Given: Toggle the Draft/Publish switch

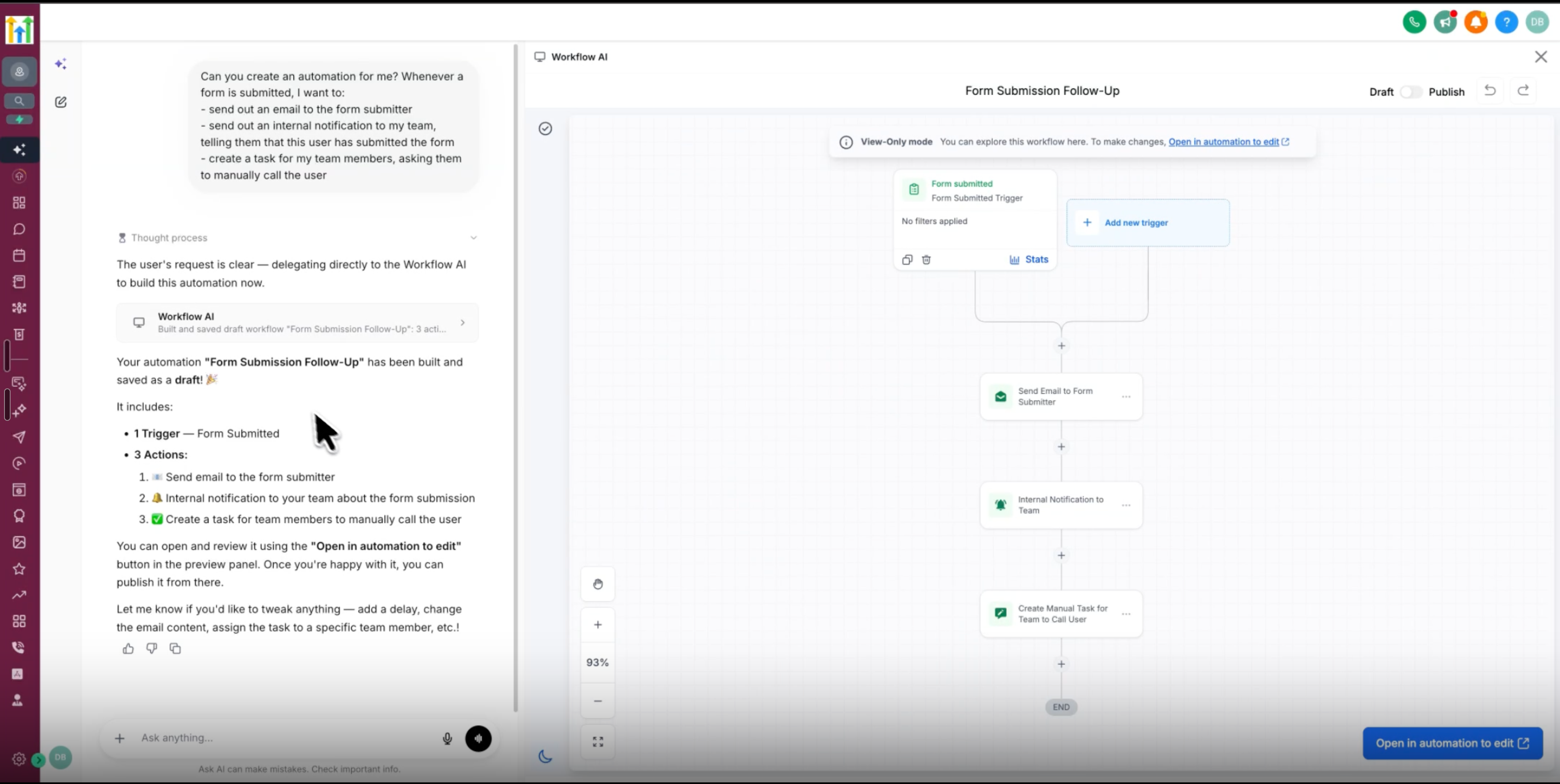Looking at the screenshot, I should pyautogui.click(x=1410, y=91).
